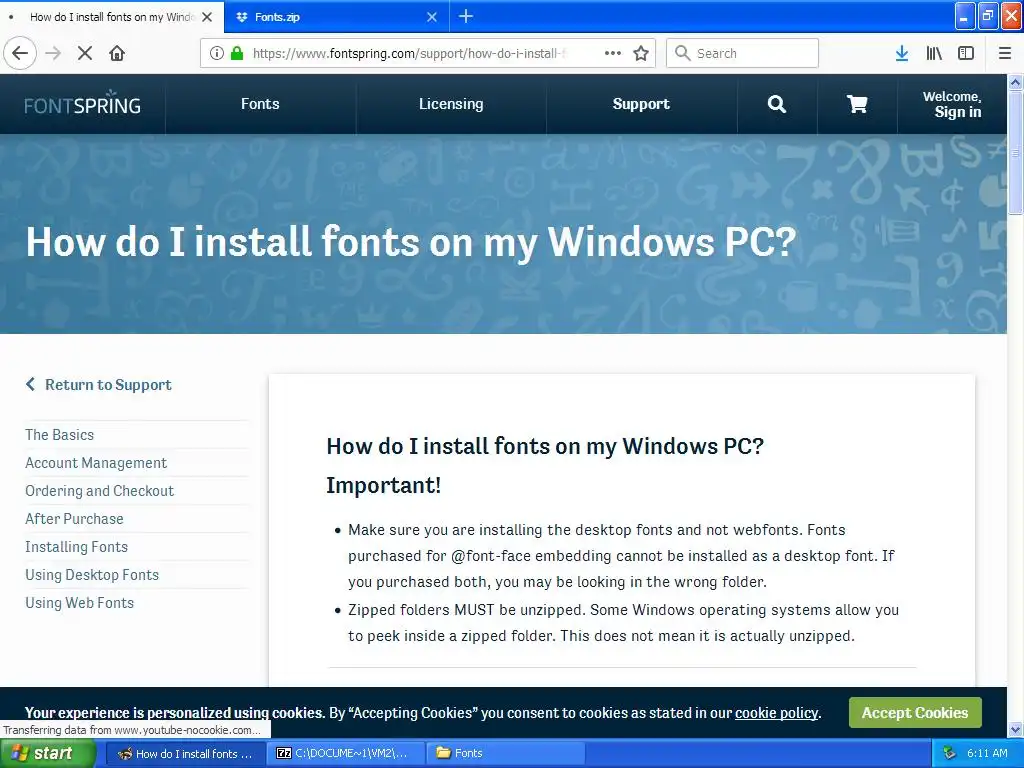1024x768 pixels.
Task: Open page actions three-dot menu
Action: 613,53
